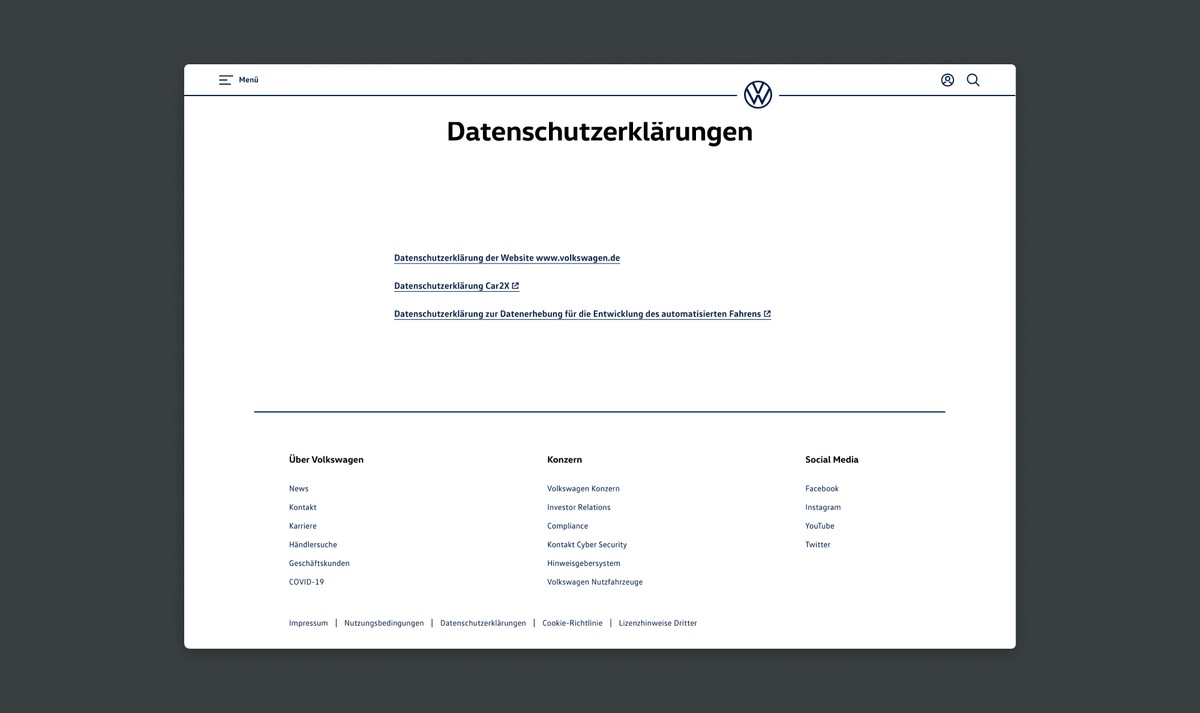Screen dimensions: 1200x713
Task: Click the external link icon next to Car2X
Action: tap(516, 285)
